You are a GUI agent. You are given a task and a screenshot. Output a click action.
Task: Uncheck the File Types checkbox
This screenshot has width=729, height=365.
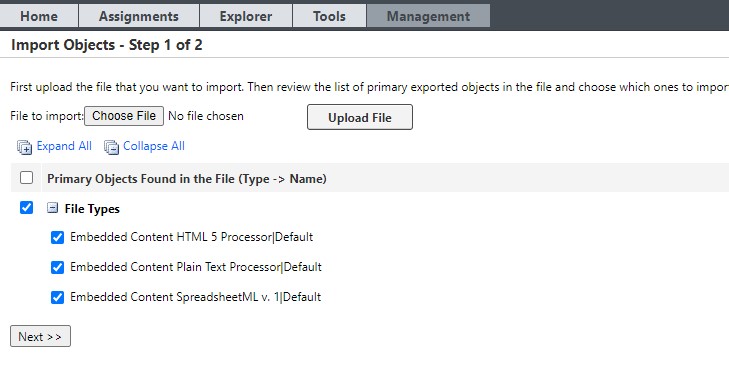tap(27, 207)
